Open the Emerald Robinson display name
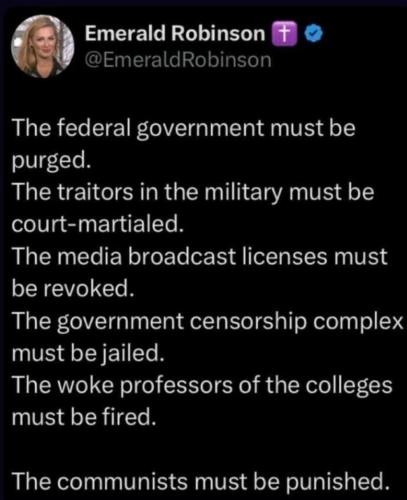The height and width of the screenshot is (500, 407). point(175,33)
